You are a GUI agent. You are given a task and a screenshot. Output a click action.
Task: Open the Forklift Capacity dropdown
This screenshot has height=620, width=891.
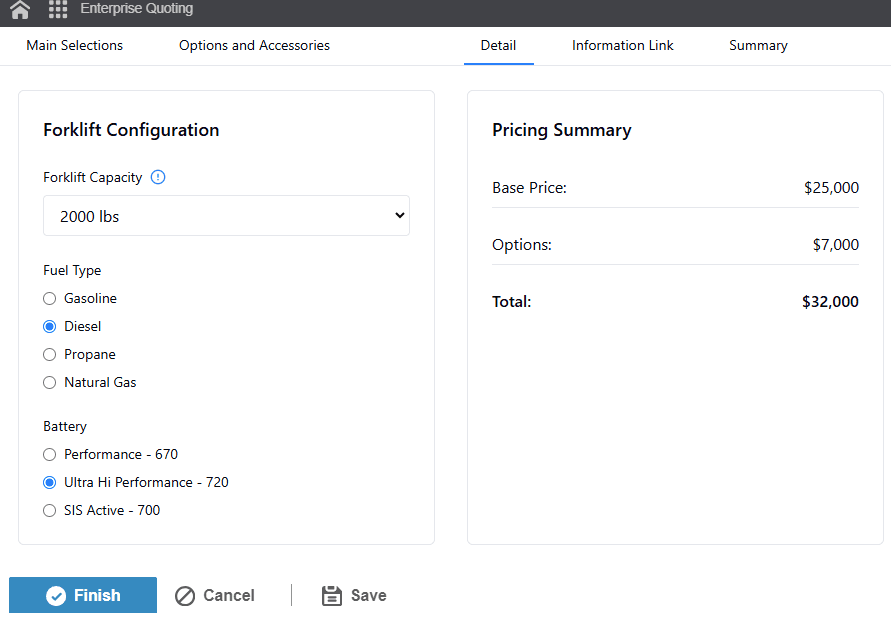(x=226, y=215)
